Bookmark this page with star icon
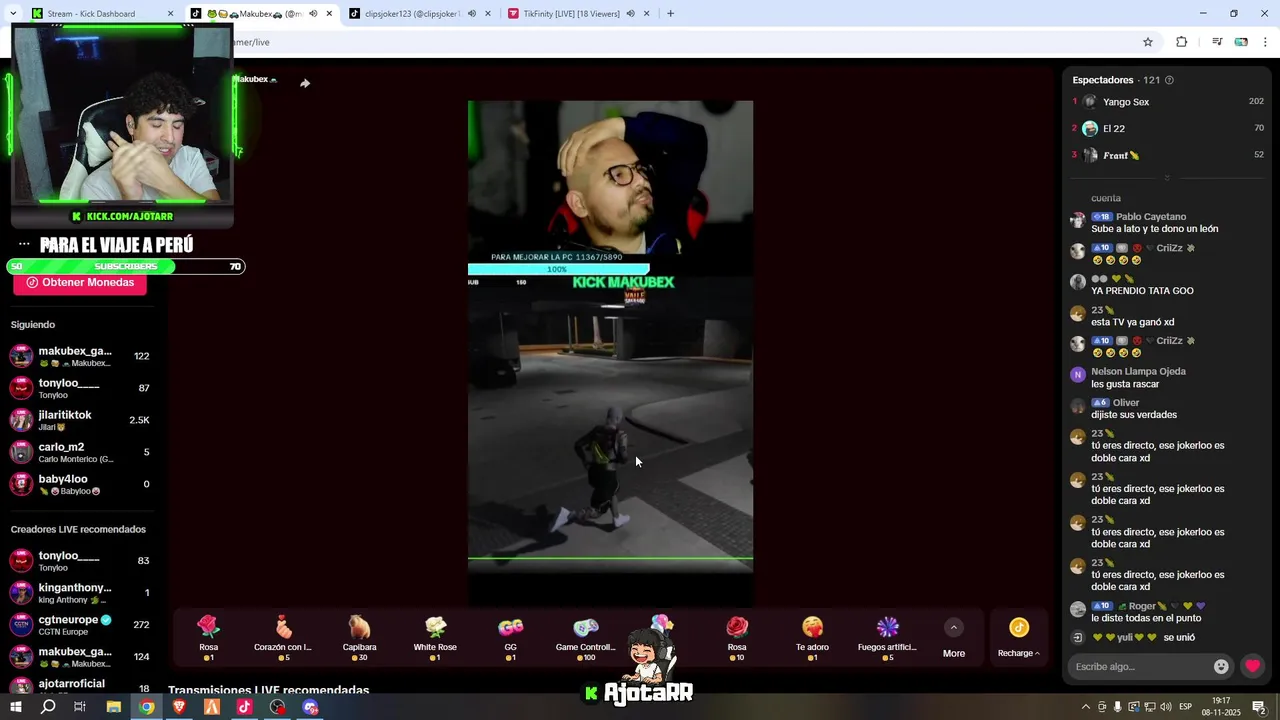The height and width of the screenshot is (720, 1280). point(1148,42)
